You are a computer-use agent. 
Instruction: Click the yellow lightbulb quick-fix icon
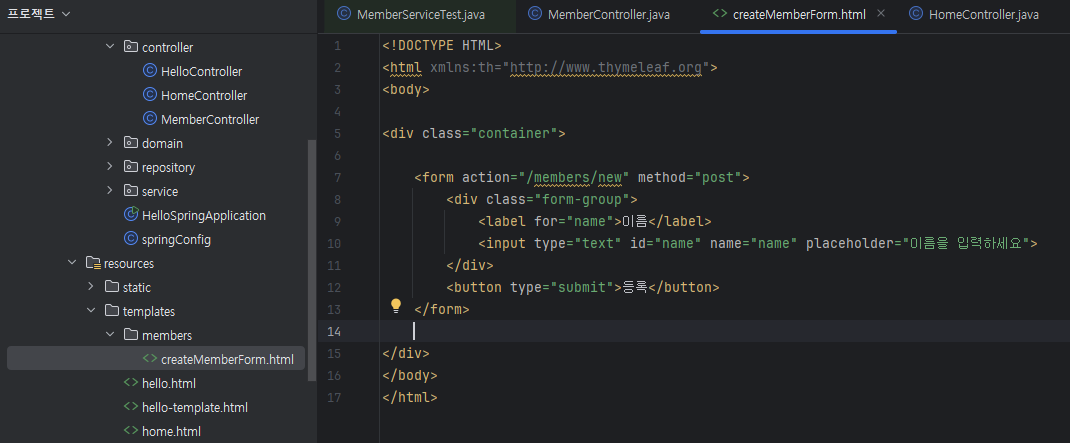(x=396, y=306)
